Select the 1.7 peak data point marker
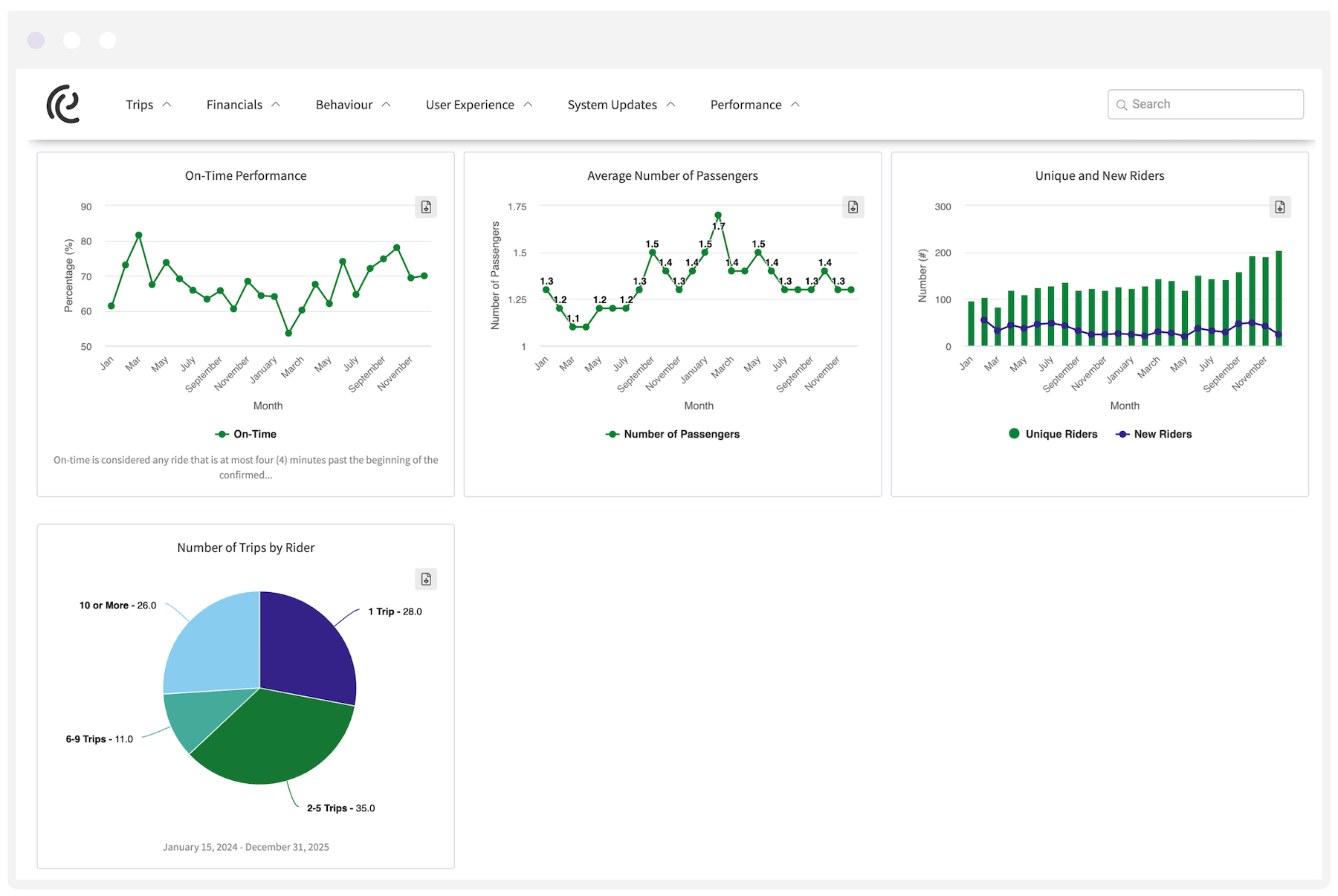 [718, 215]
